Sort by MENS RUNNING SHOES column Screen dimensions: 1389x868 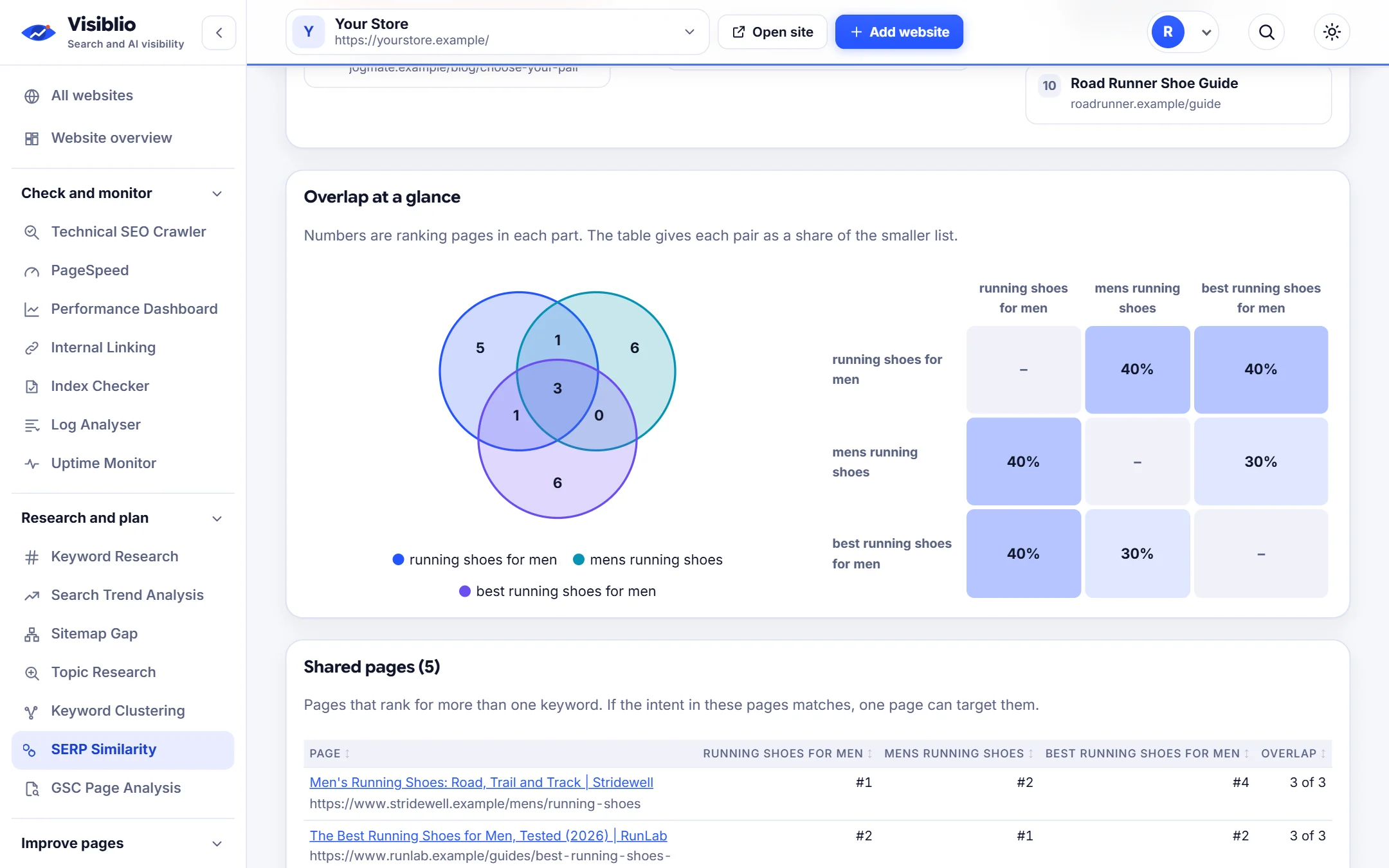point(959,754)
